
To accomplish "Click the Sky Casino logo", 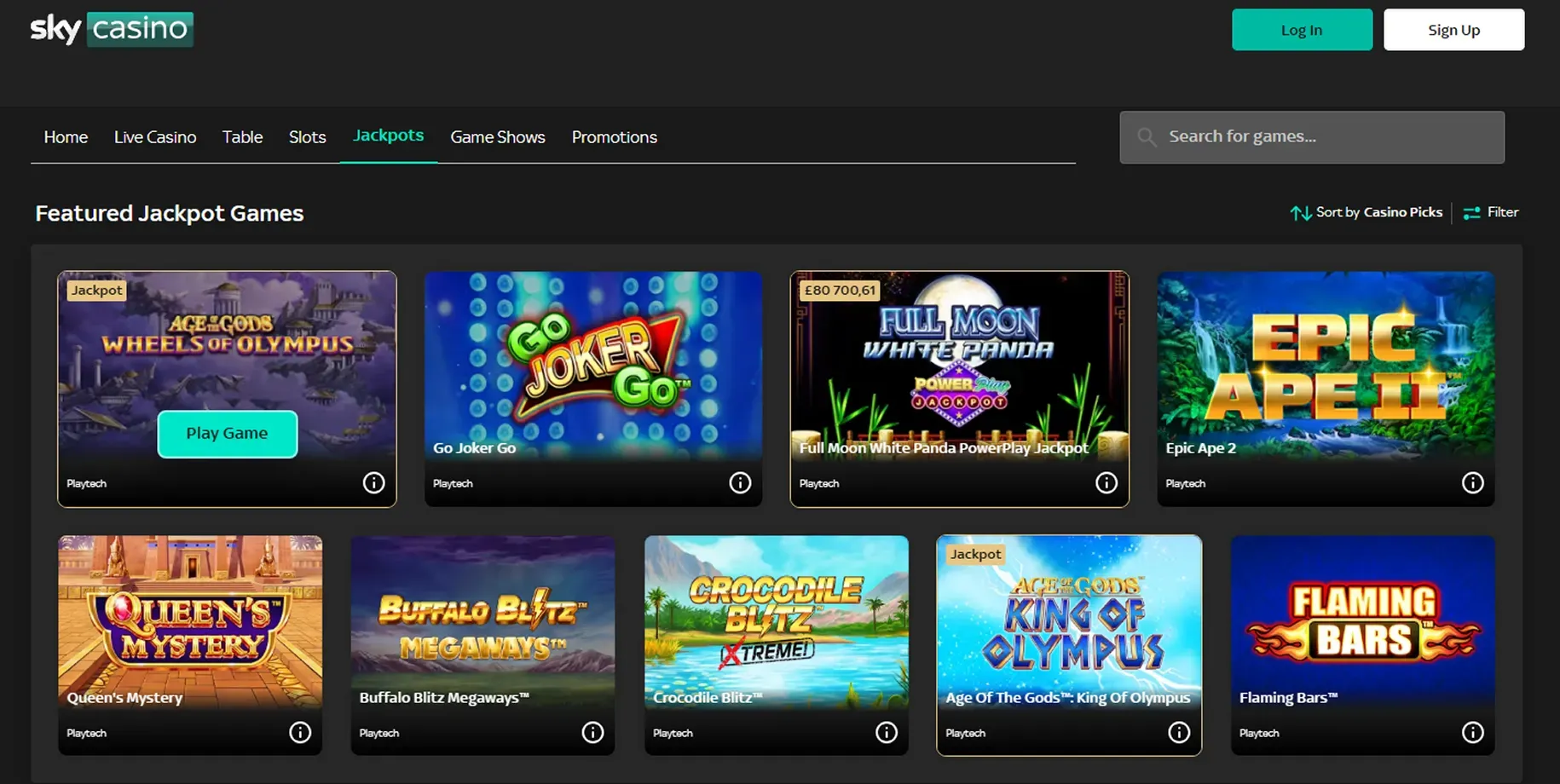I will 112,29.
